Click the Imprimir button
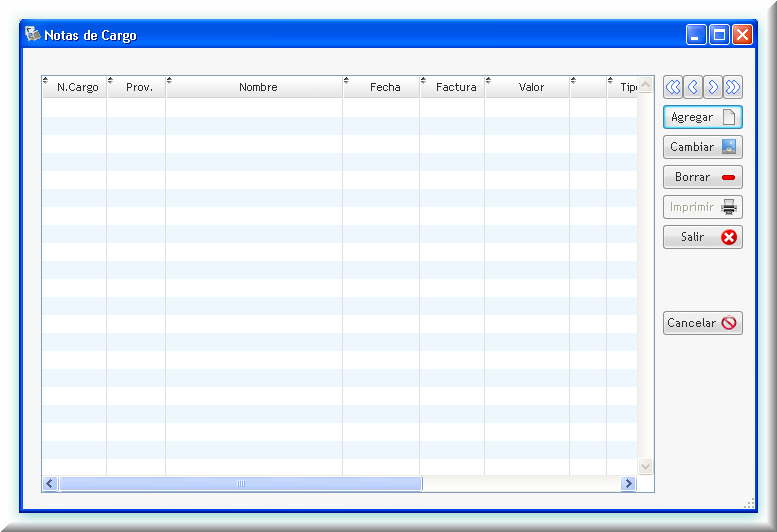 point(703,207)
